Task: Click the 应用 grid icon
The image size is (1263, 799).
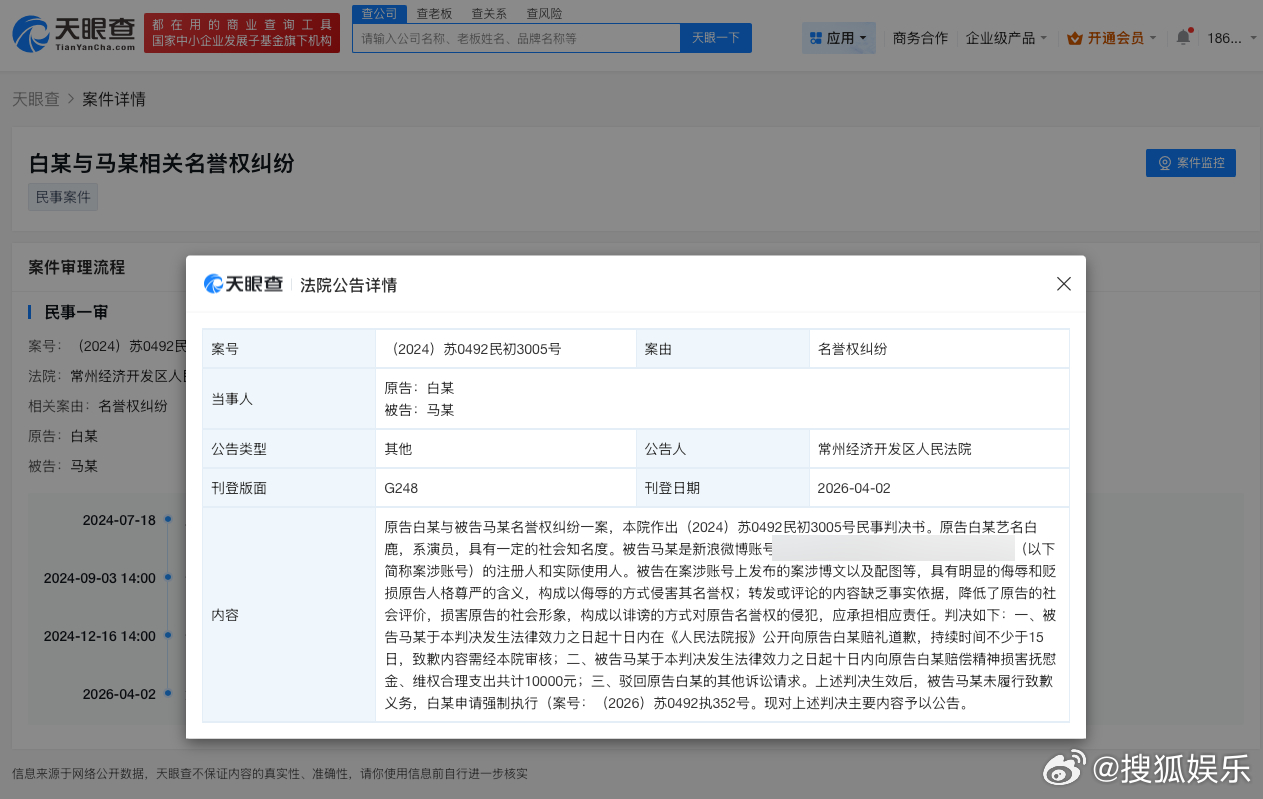Action: click(814, 38)
